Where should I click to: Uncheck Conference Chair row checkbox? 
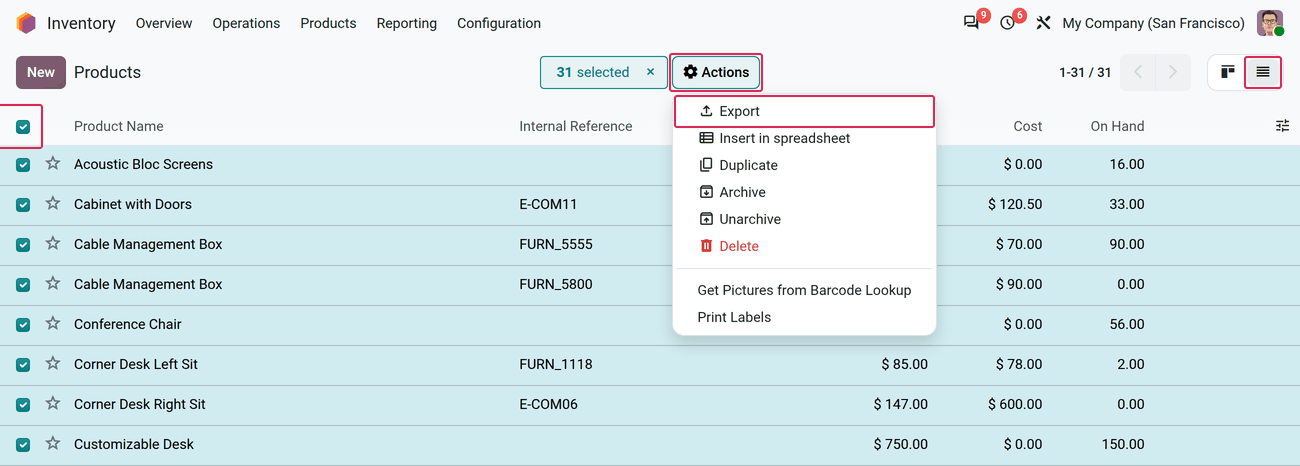(x=23, y=325)
